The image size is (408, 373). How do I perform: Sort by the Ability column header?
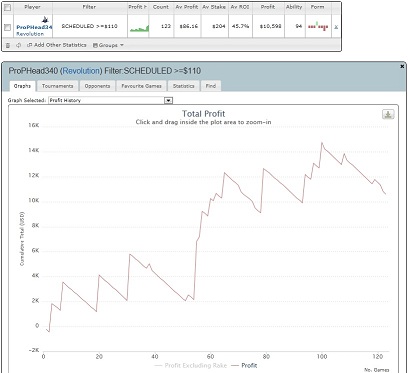(294, 7)
